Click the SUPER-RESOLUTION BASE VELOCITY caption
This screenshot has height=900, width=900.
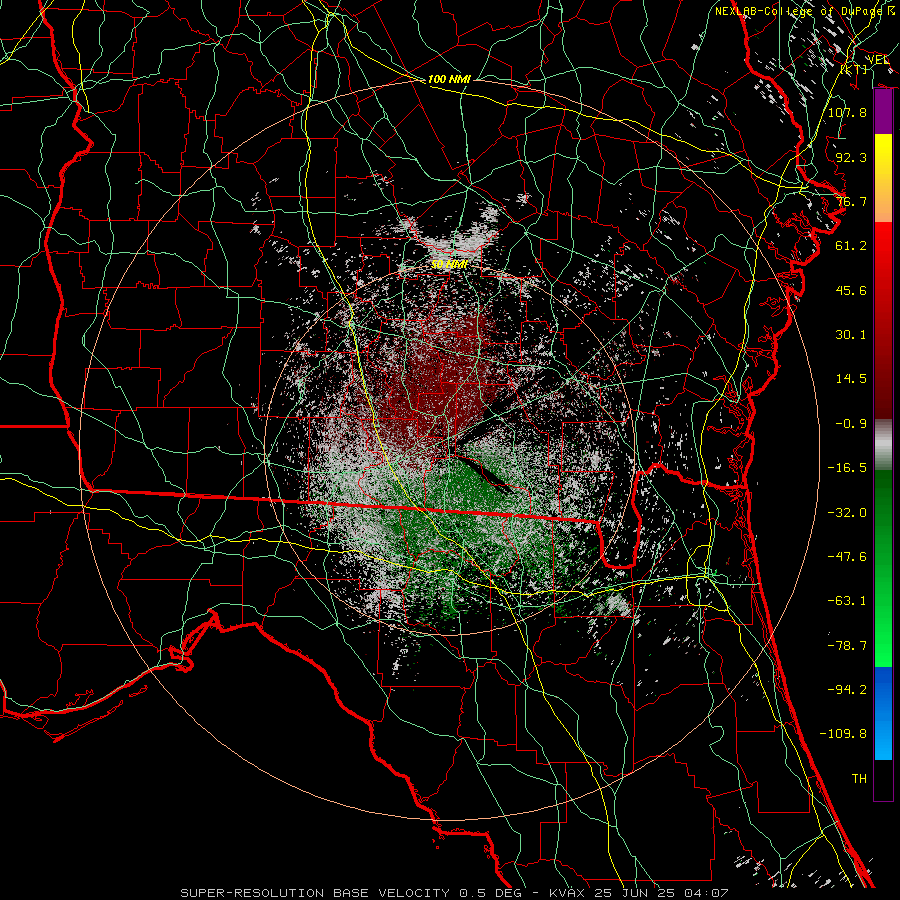pyautogui.click(x=315, y=893)
